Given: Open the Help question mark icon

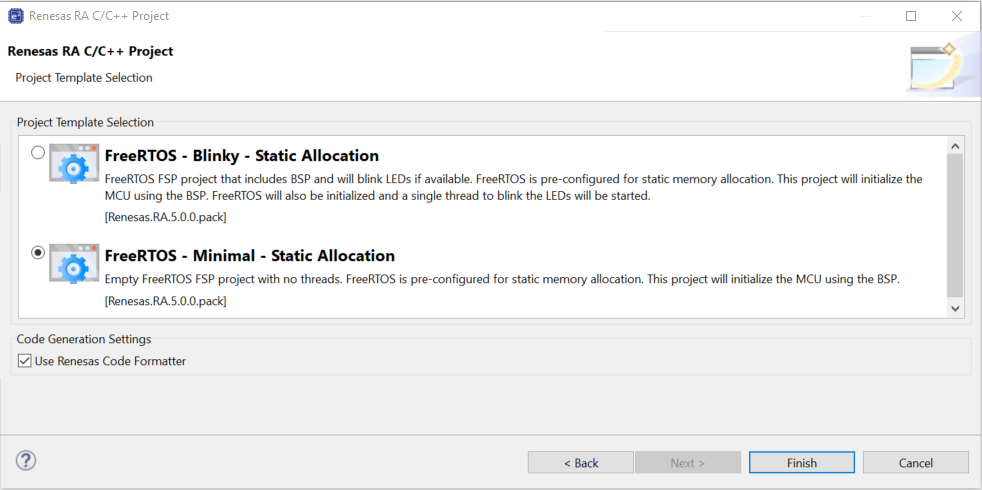Looking at the screenshot, I should [x=26, y=461].
